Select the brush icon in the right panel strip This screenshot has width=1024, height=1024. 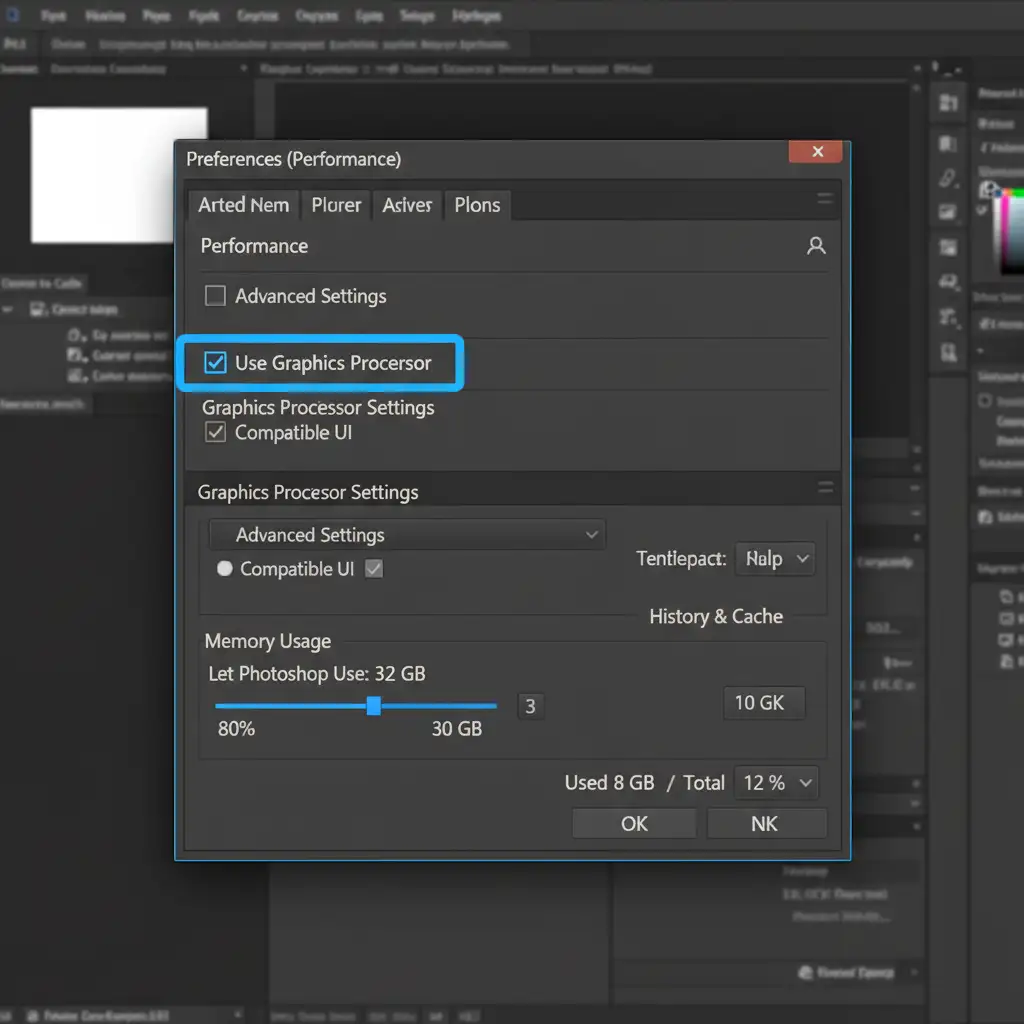coord(948,179)
